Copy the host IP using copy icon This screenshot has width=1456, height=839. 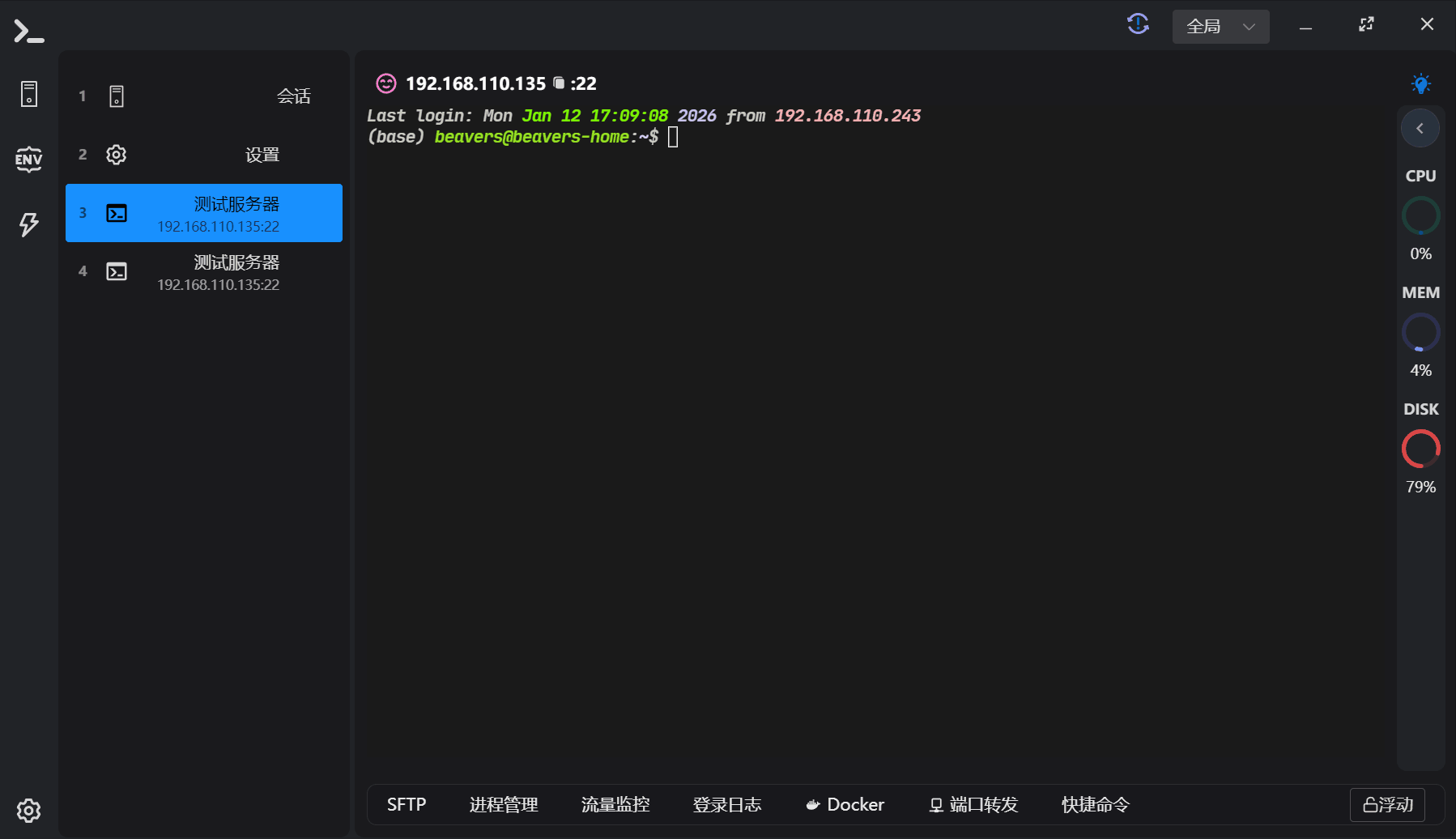click(559, 83)
